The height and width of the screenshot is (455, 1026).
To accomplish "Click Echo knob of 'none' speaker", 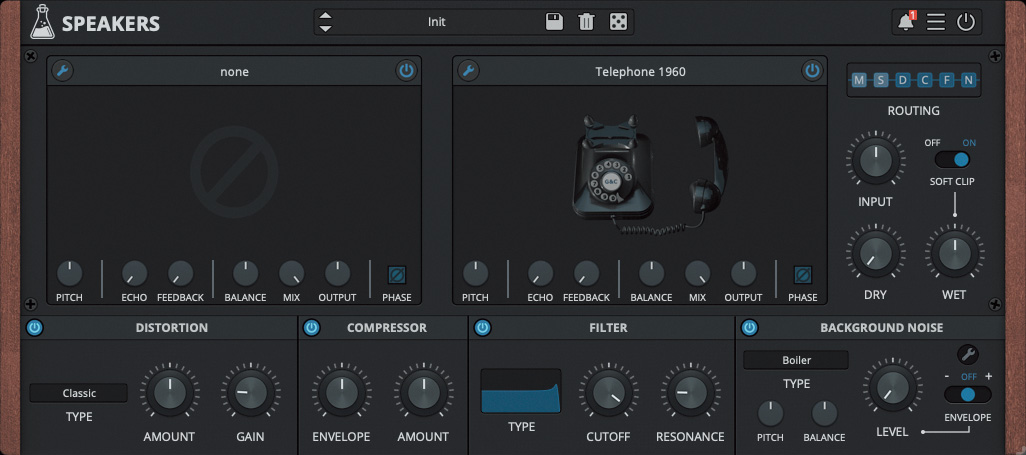I will pos(134,274).
